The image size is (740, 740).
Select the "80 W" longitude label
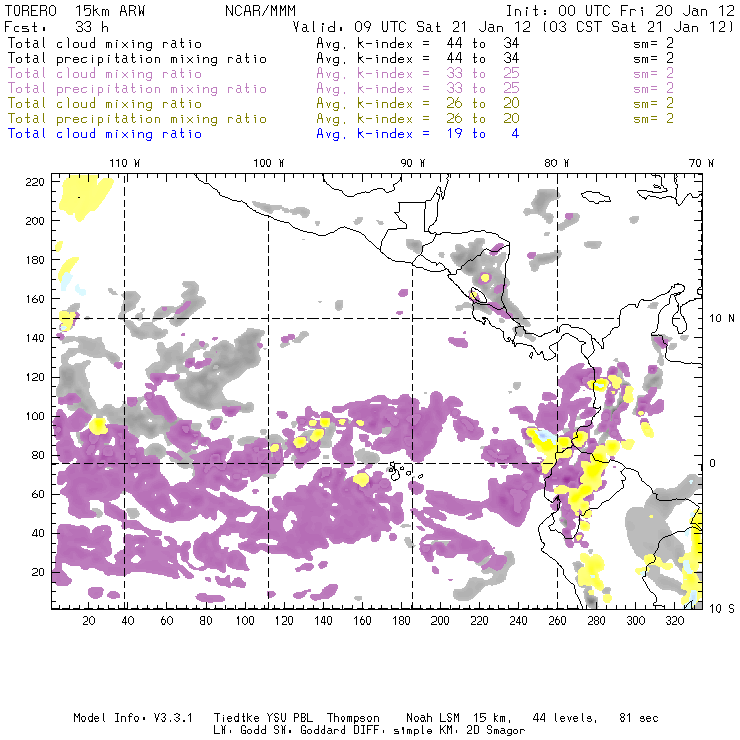[557, 163]
